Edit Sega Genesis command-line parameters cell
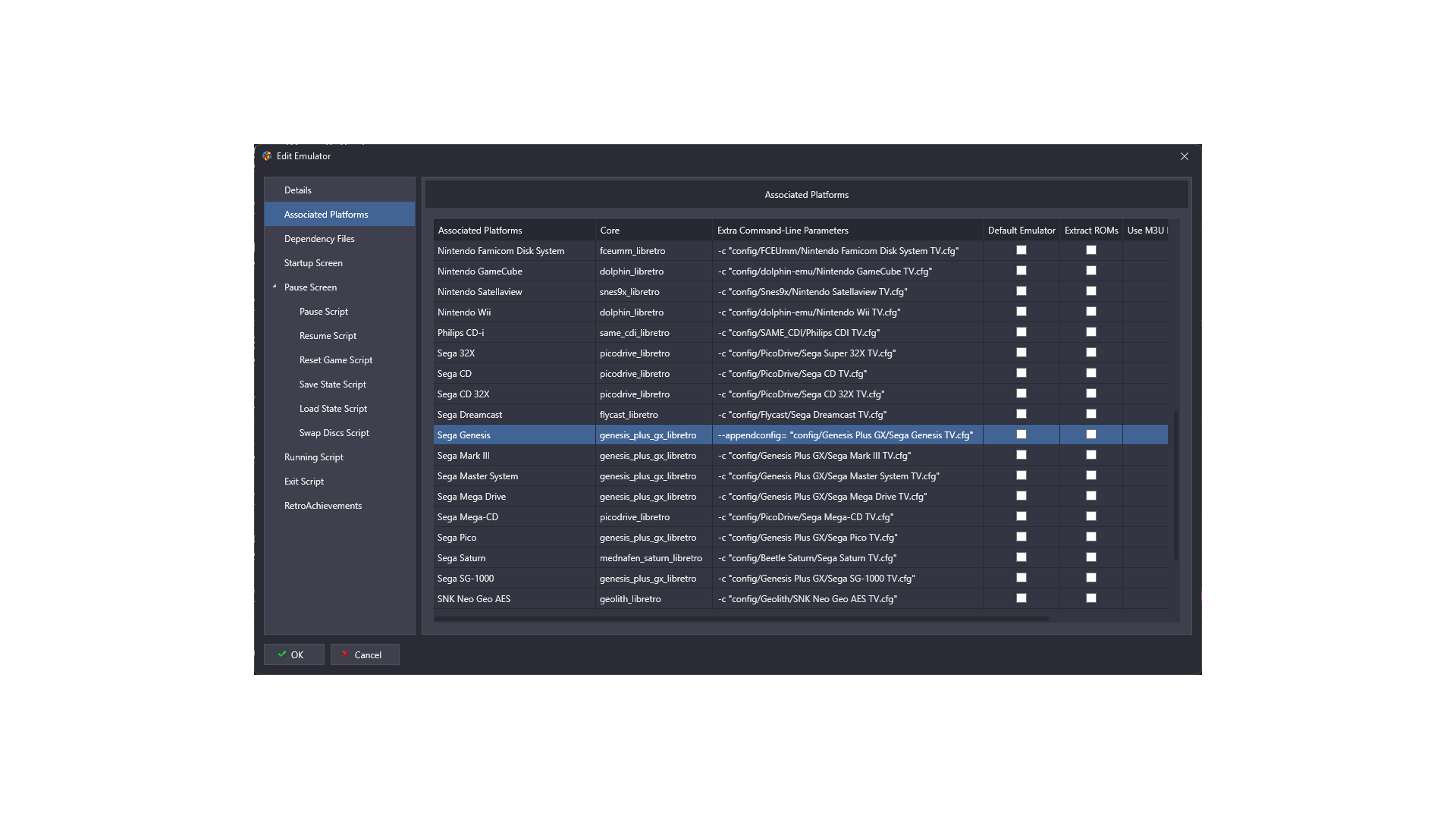The width and height of the screenshot is (1456, 819). pos(846,435)
